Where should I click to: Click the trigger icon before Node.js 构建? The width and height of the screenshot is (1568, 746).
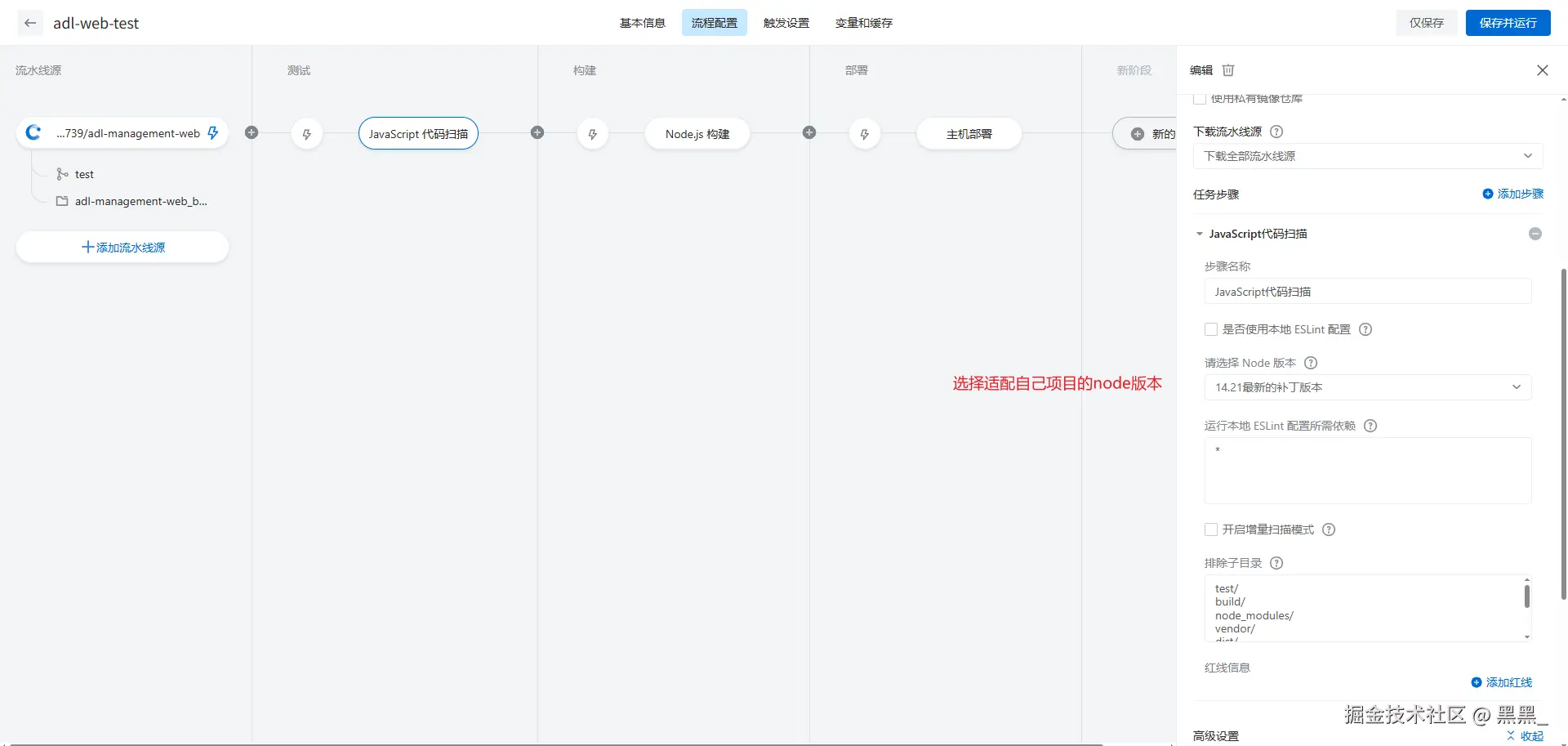(x=593, y=134)
